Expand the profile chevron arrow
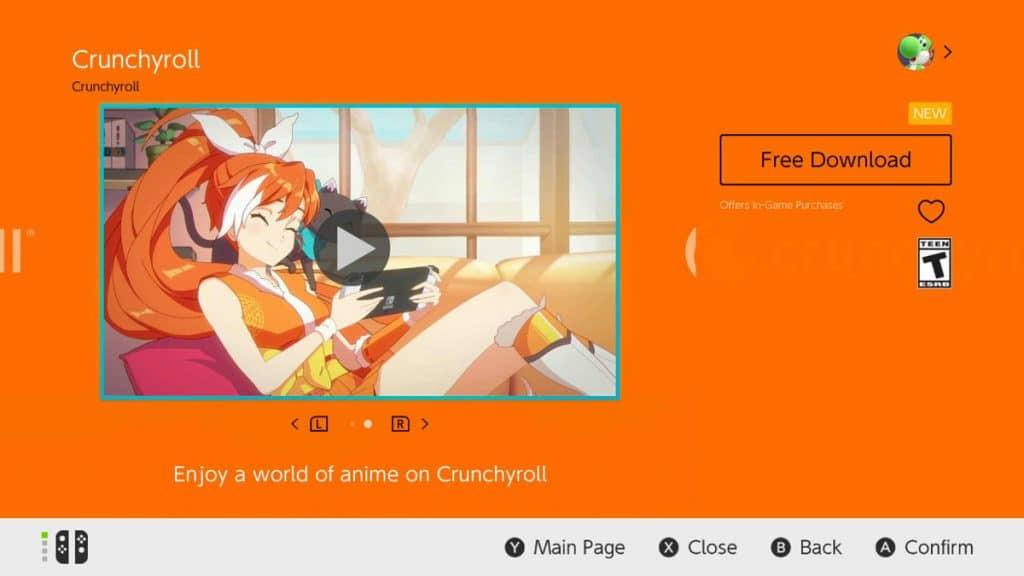The width and height of the screenshot is (1024, 576). pyautogui.click(x=948, y=52)
